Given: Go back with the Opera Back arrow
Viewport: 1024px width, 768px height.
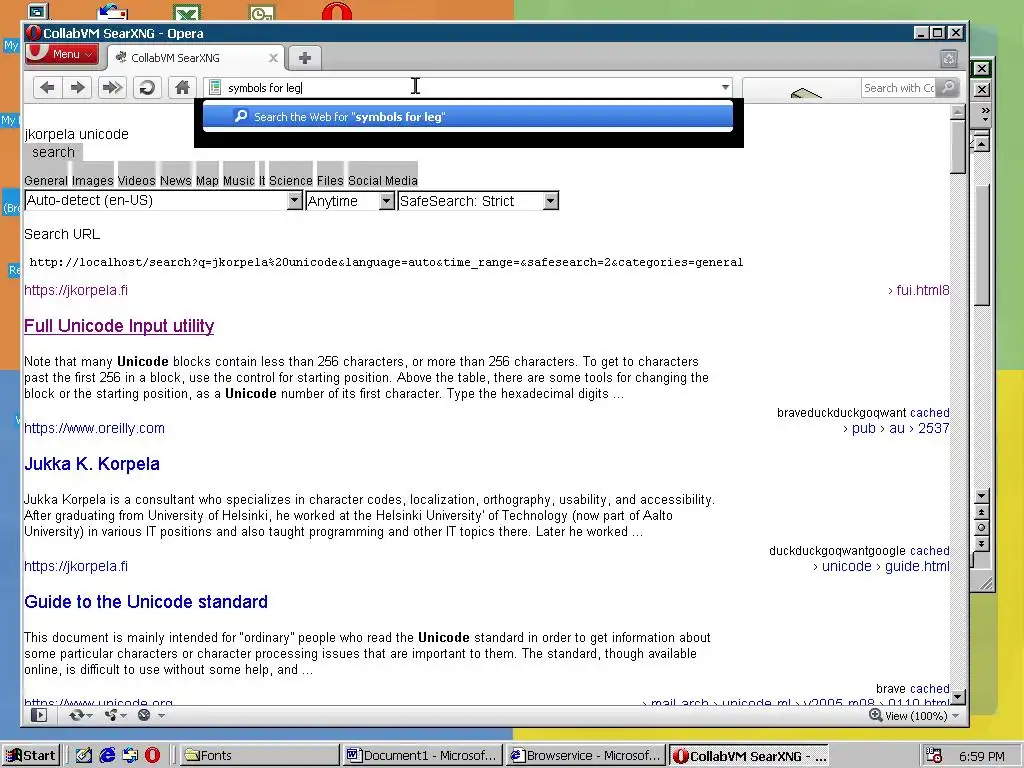Looking at the screenshot, I should 47,88.
